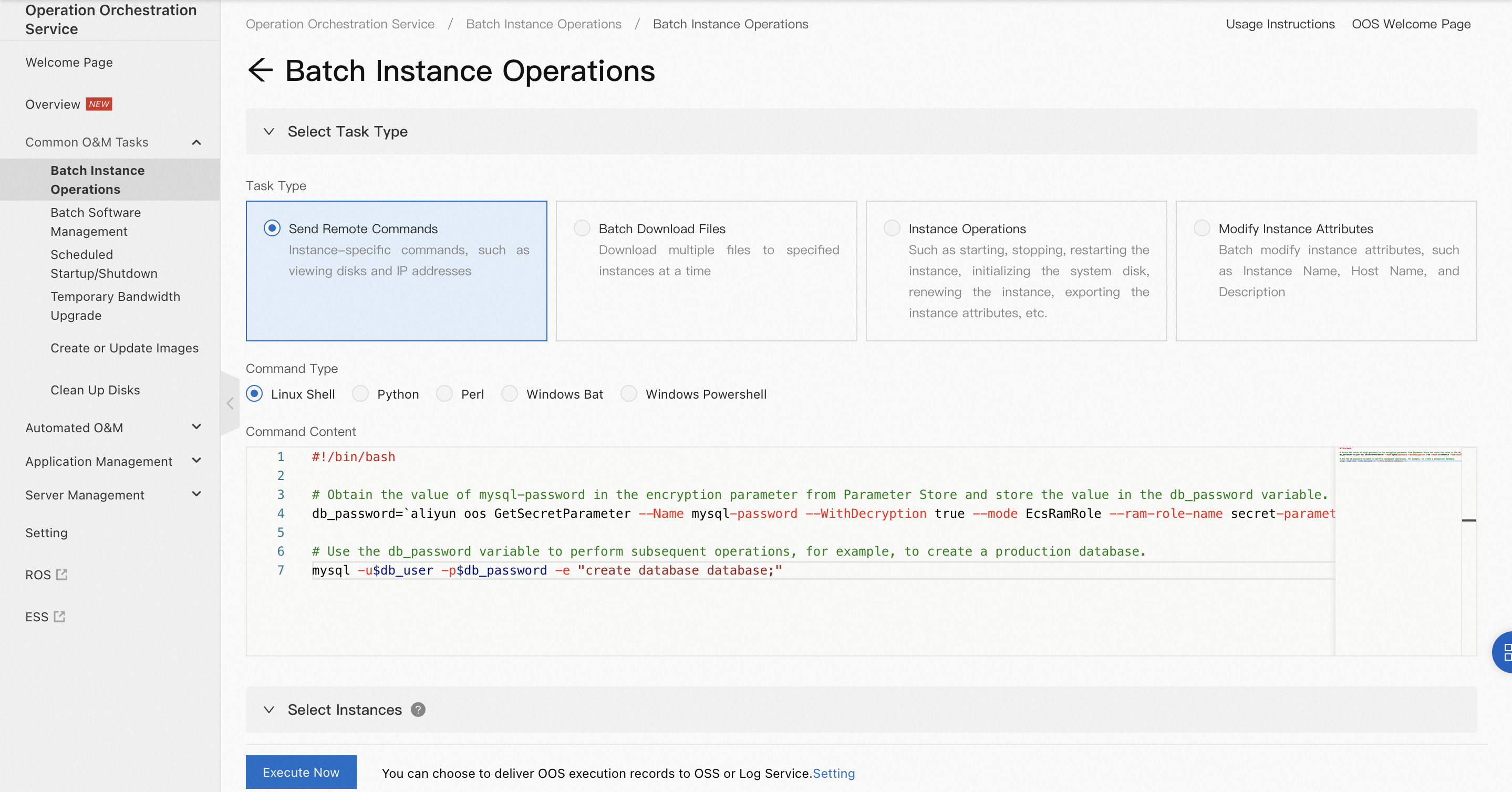Open the blue floating grid widget

pos(1503,652)
